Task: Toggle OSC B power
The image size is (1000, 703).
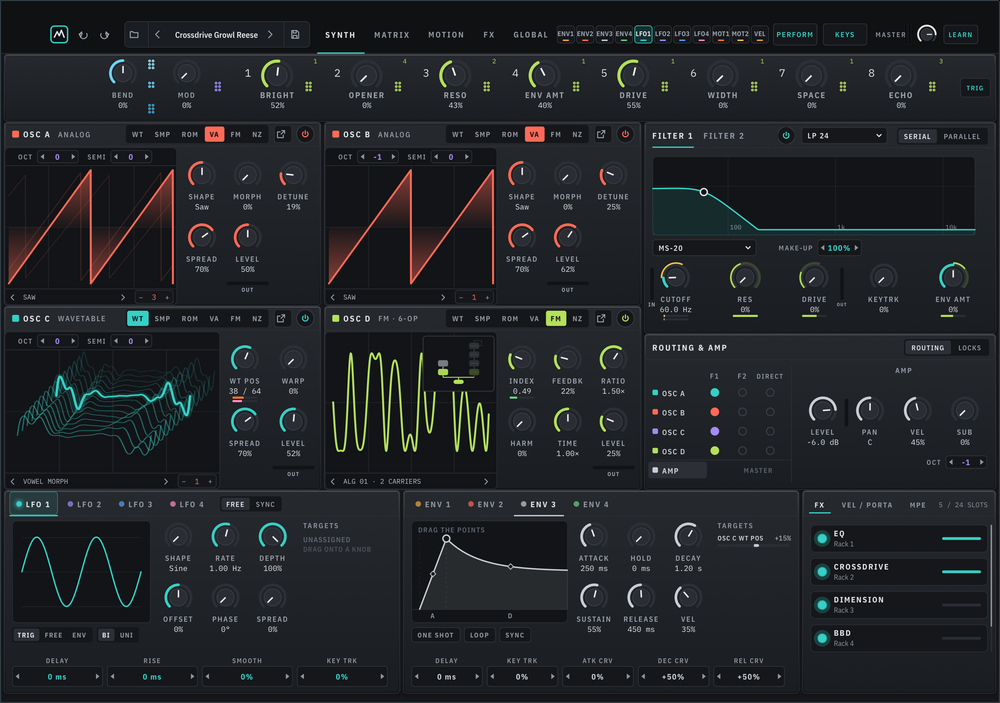Action: click(x=625, y=134)
